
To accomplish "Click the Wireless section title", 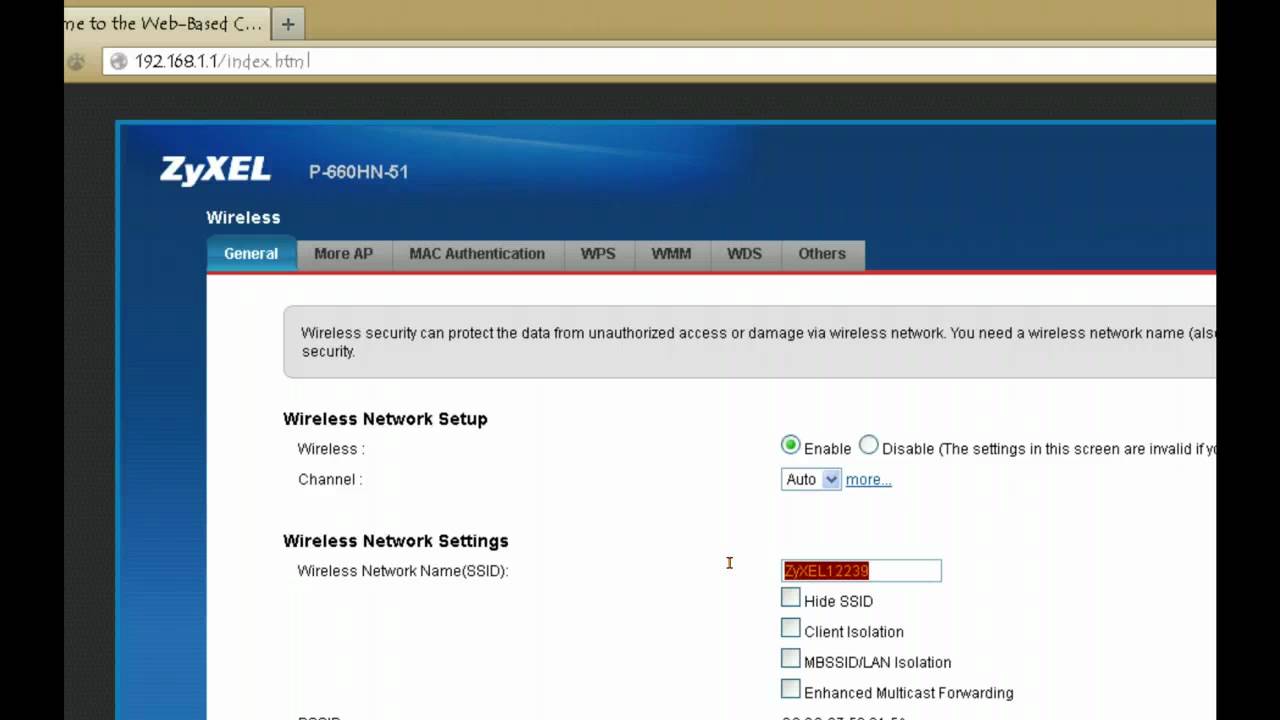I will 243,217.
